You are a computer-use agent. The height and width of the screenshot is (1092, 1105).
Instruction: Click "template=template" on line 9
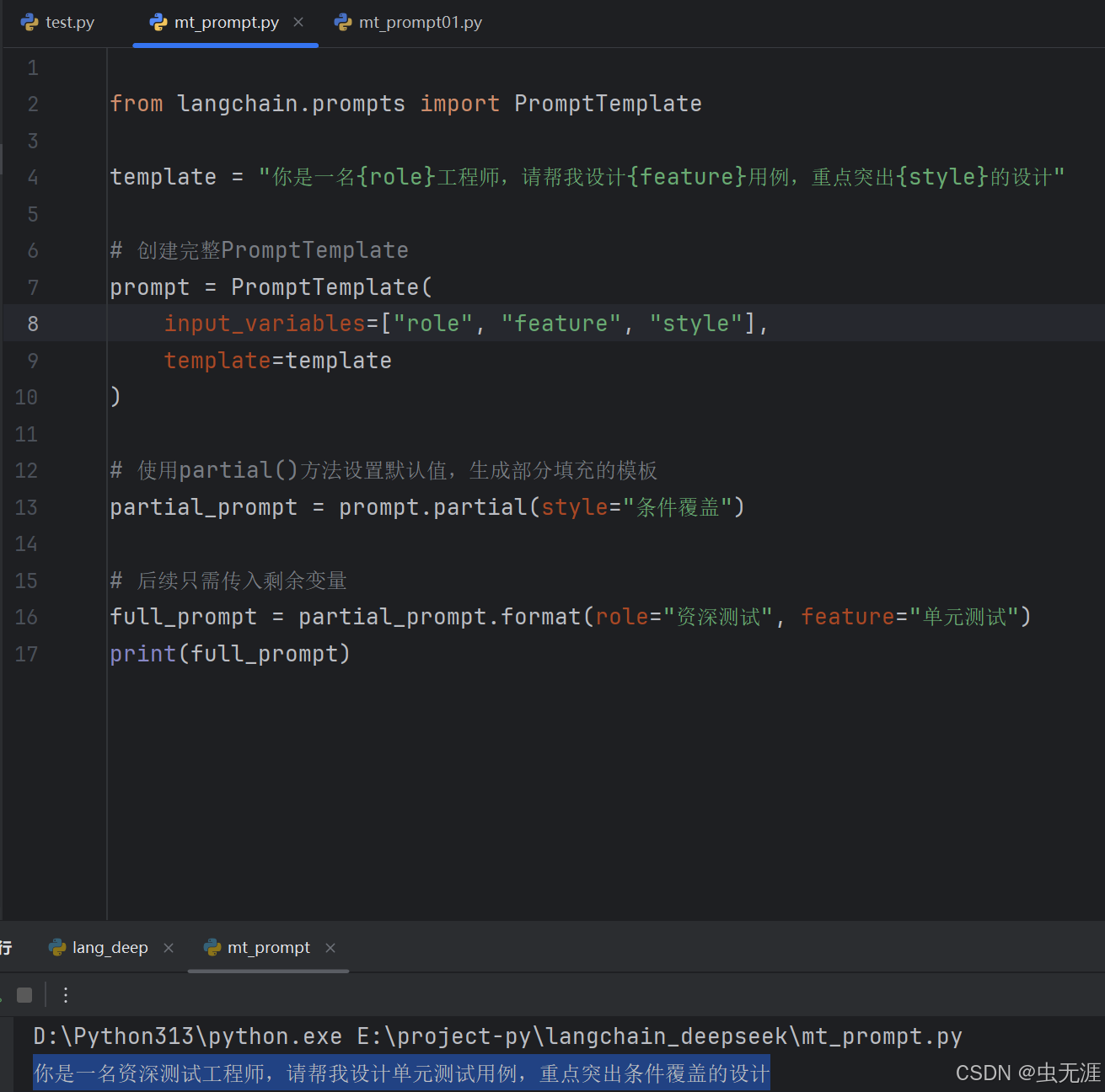(x=278, y=361)
